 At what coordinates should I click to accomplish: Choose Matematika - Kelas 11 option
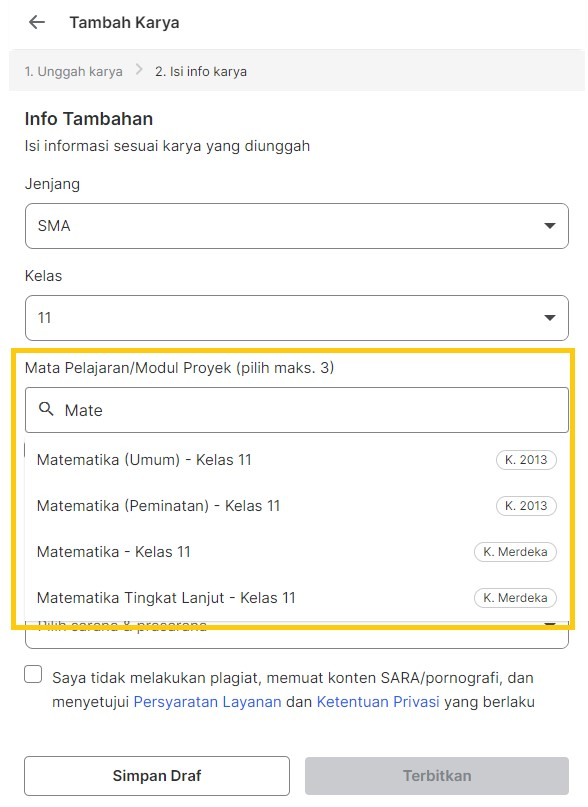pyautogui.click(x=297, y=552)
